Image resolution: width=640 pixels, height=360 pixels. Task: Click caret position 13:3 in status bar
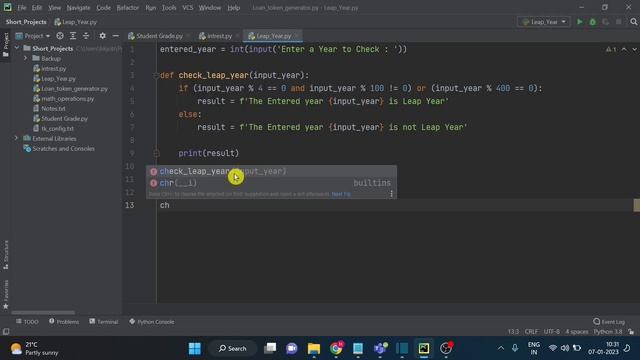[513, 331]
